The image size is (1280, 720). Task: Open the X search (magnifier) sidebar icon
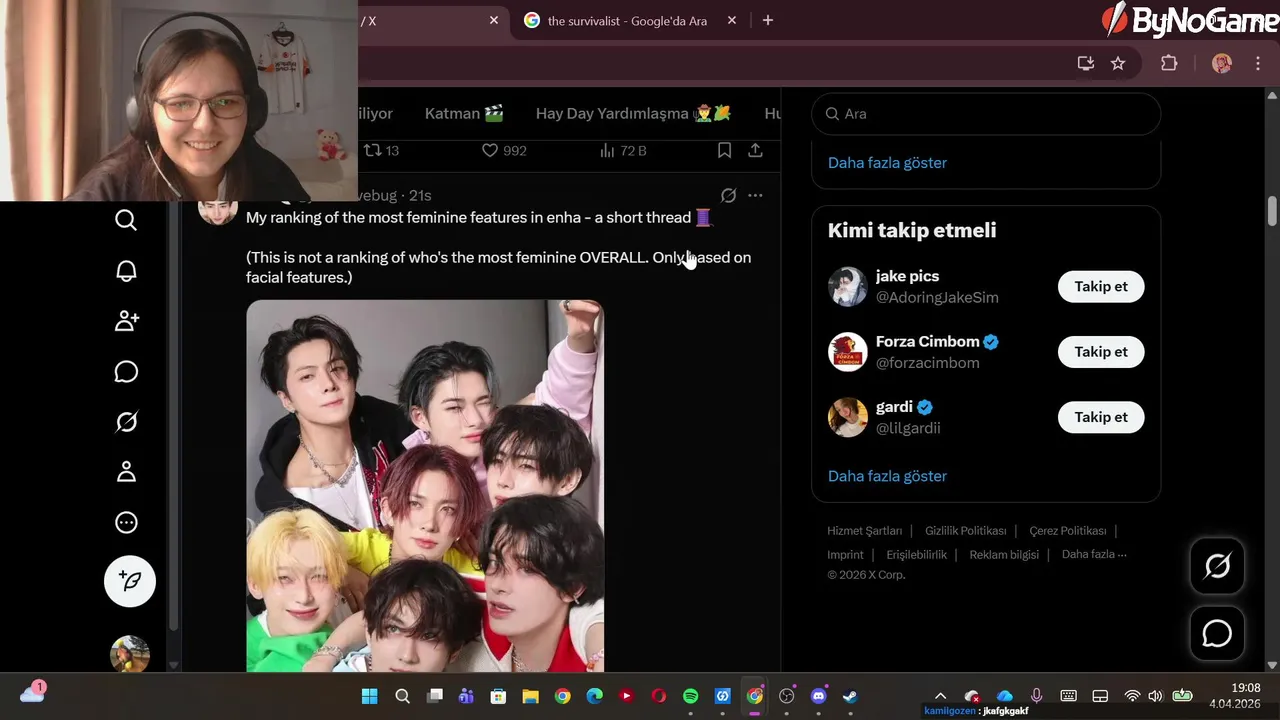coord(126,220)
